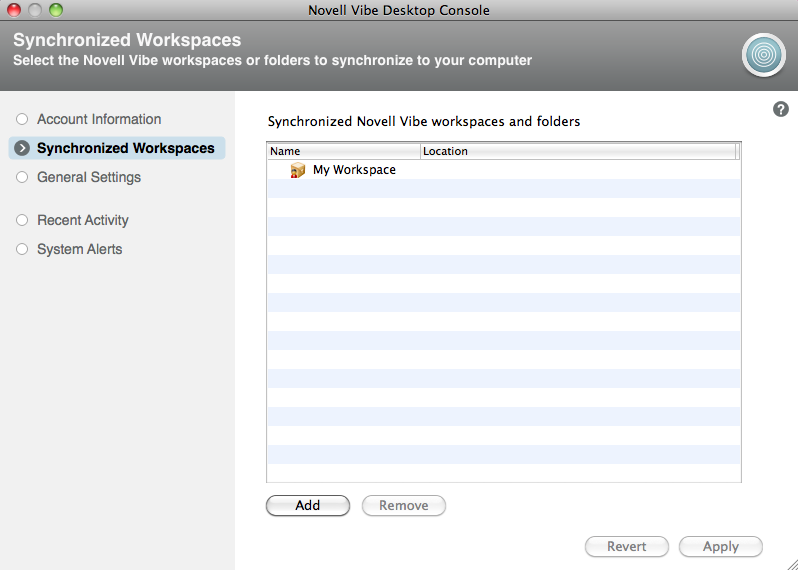Click the Remove button
Screen dimensions: 798x570
coord(404,506)
